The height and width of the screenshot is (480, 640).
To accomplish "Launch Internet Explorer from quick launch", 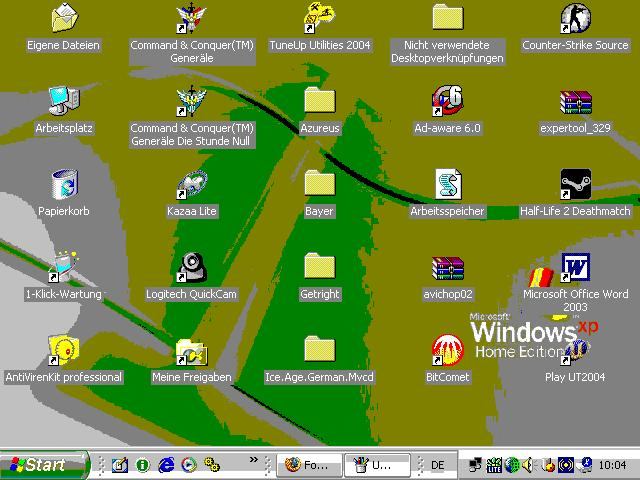I will click(166, 465).
